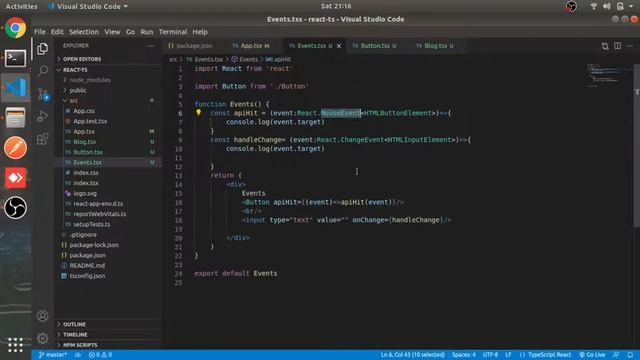The image size is (640, 360).
Task: Open Visual Studio Code app menu dropdown
Action: click(x=87, y=6)
